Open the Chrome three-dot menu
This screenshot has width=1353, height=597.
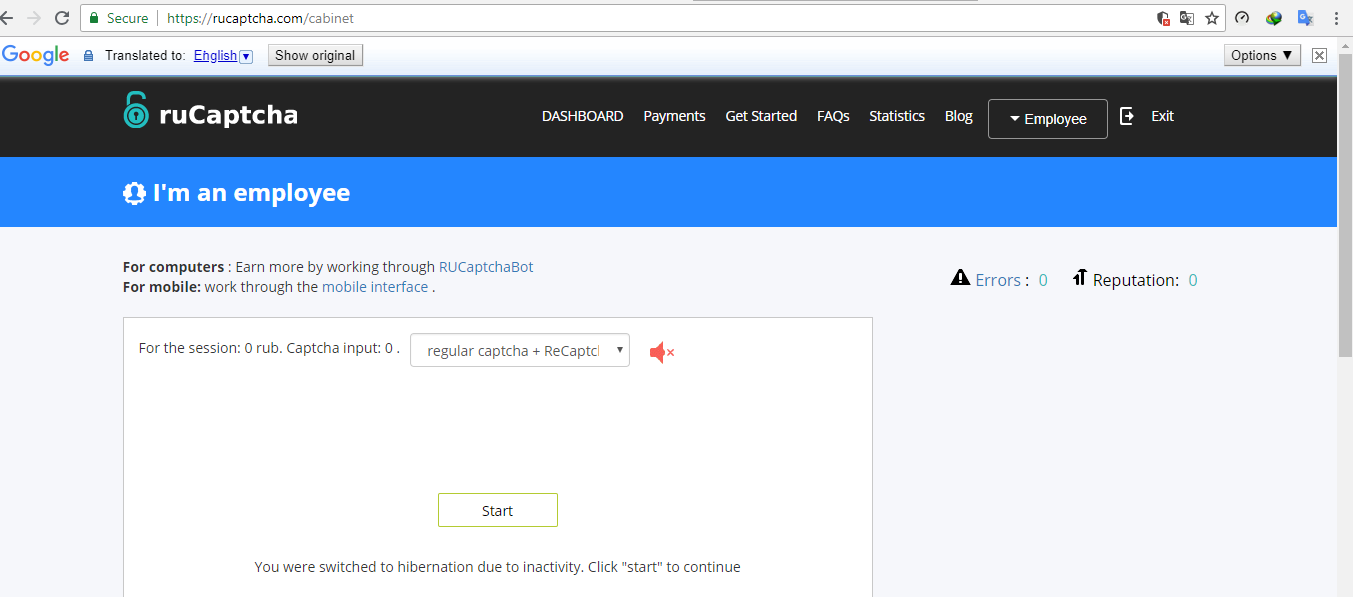pyautogui.click(x=1336, y=18)
